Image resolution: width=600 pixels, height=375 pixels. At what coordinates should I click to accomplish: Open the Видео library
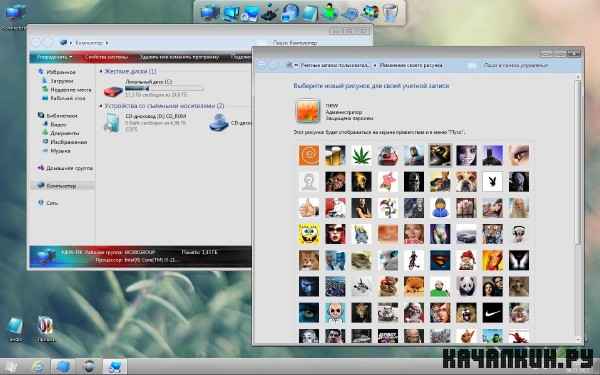(x=58, y=124)
